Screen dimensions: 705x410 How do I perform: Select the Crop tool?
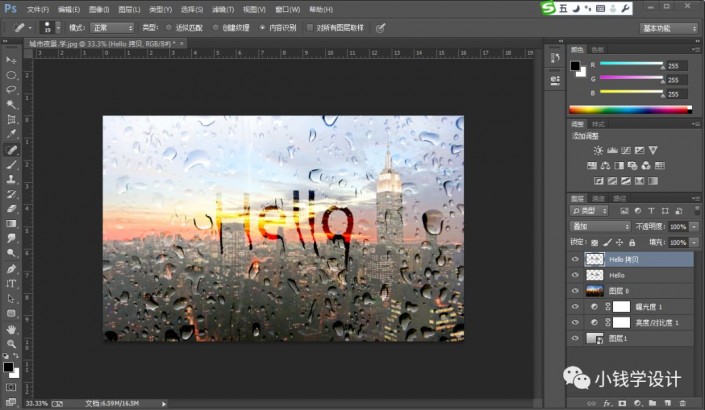(x=11, y=120)
